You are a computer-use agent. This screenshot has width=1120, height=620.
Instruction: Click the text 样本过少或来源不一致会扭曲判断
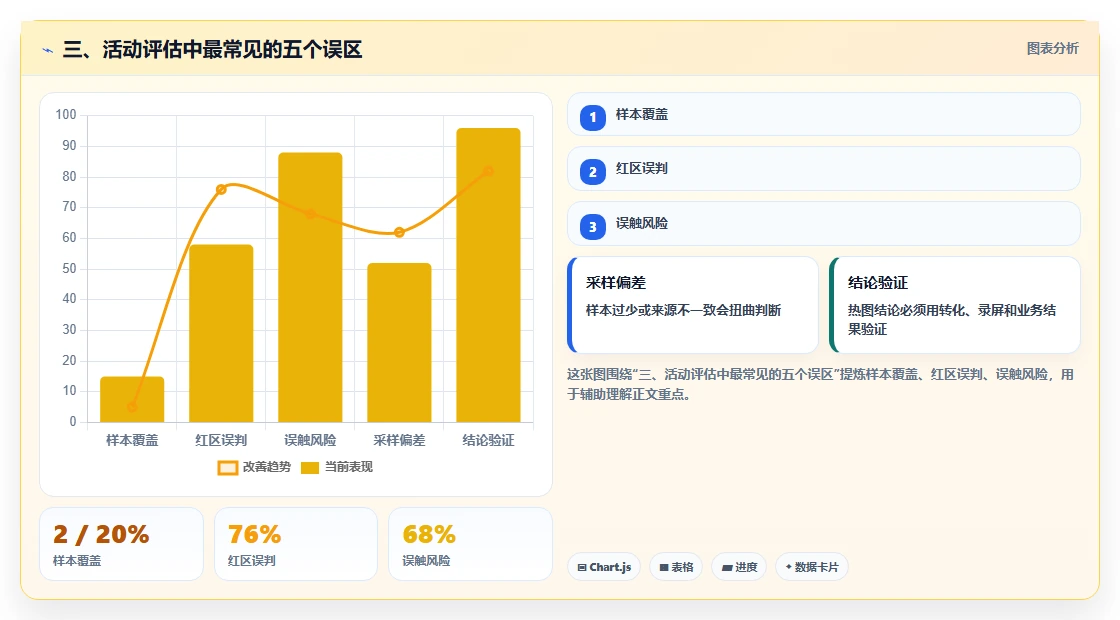(684, 310)
